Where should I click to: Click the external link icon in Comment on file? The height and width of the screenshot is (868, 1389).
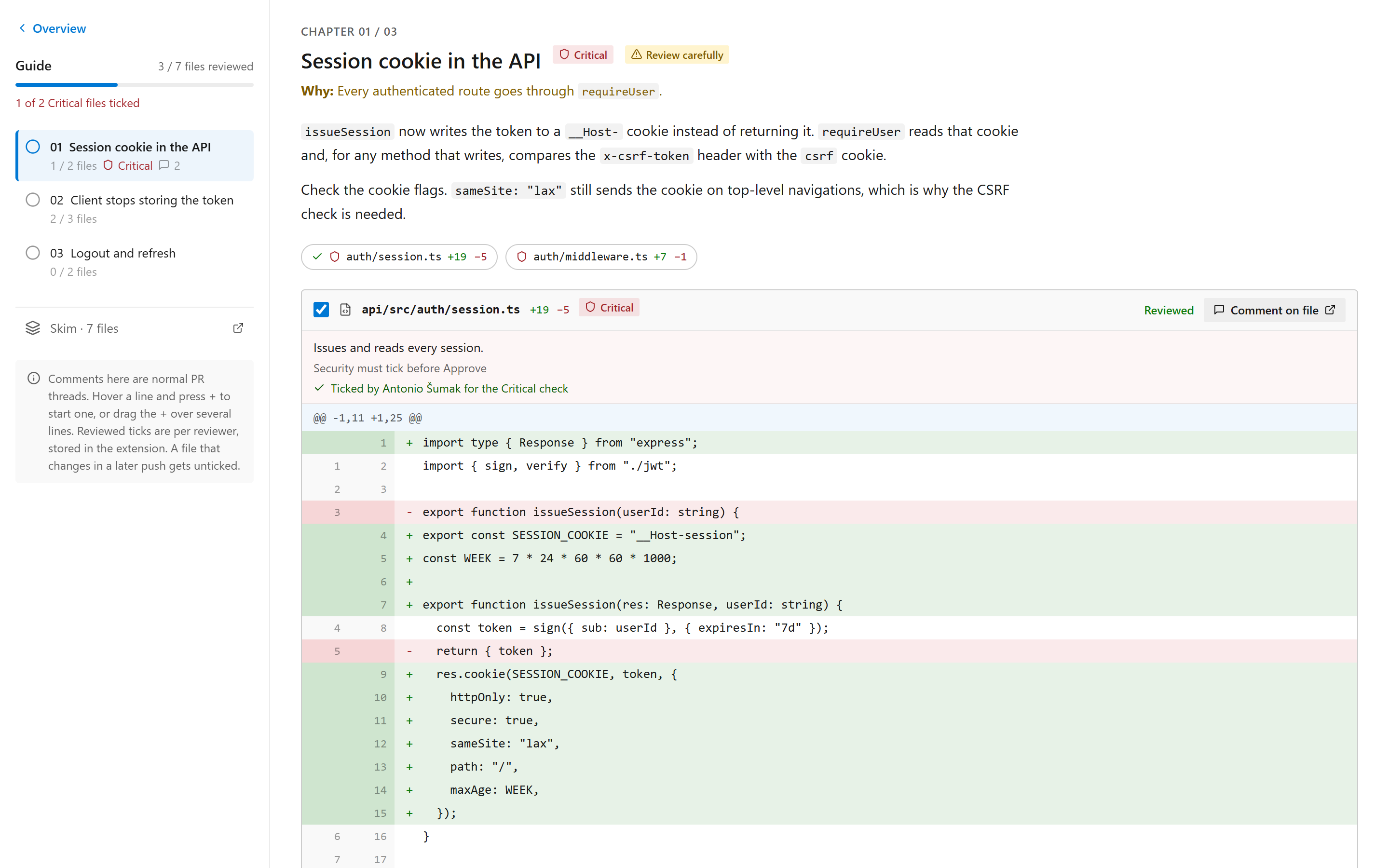tap(1331, 310)
